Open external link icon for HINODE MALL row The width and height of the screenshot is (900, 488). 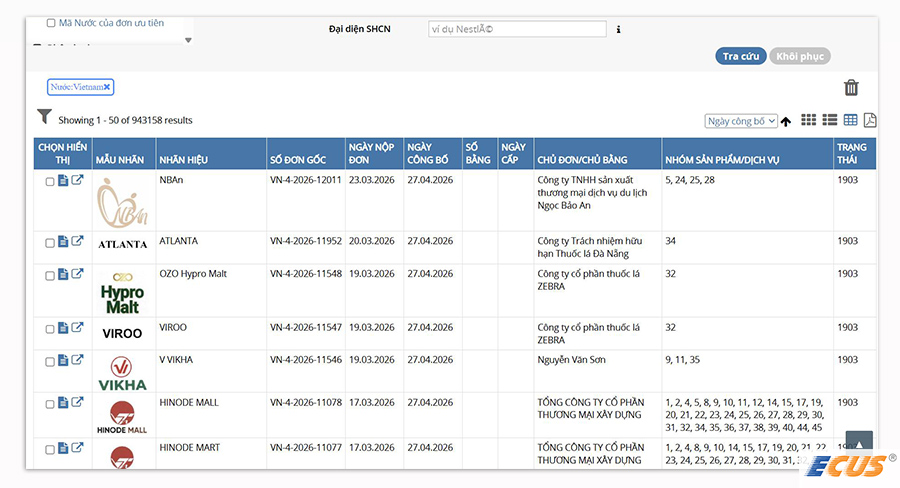[77, 402]
